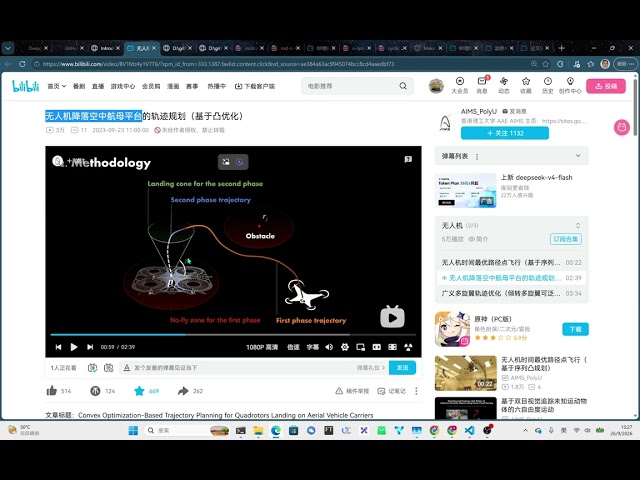
Task: Toggle the favorite star on video
Action: click(139, 391)
